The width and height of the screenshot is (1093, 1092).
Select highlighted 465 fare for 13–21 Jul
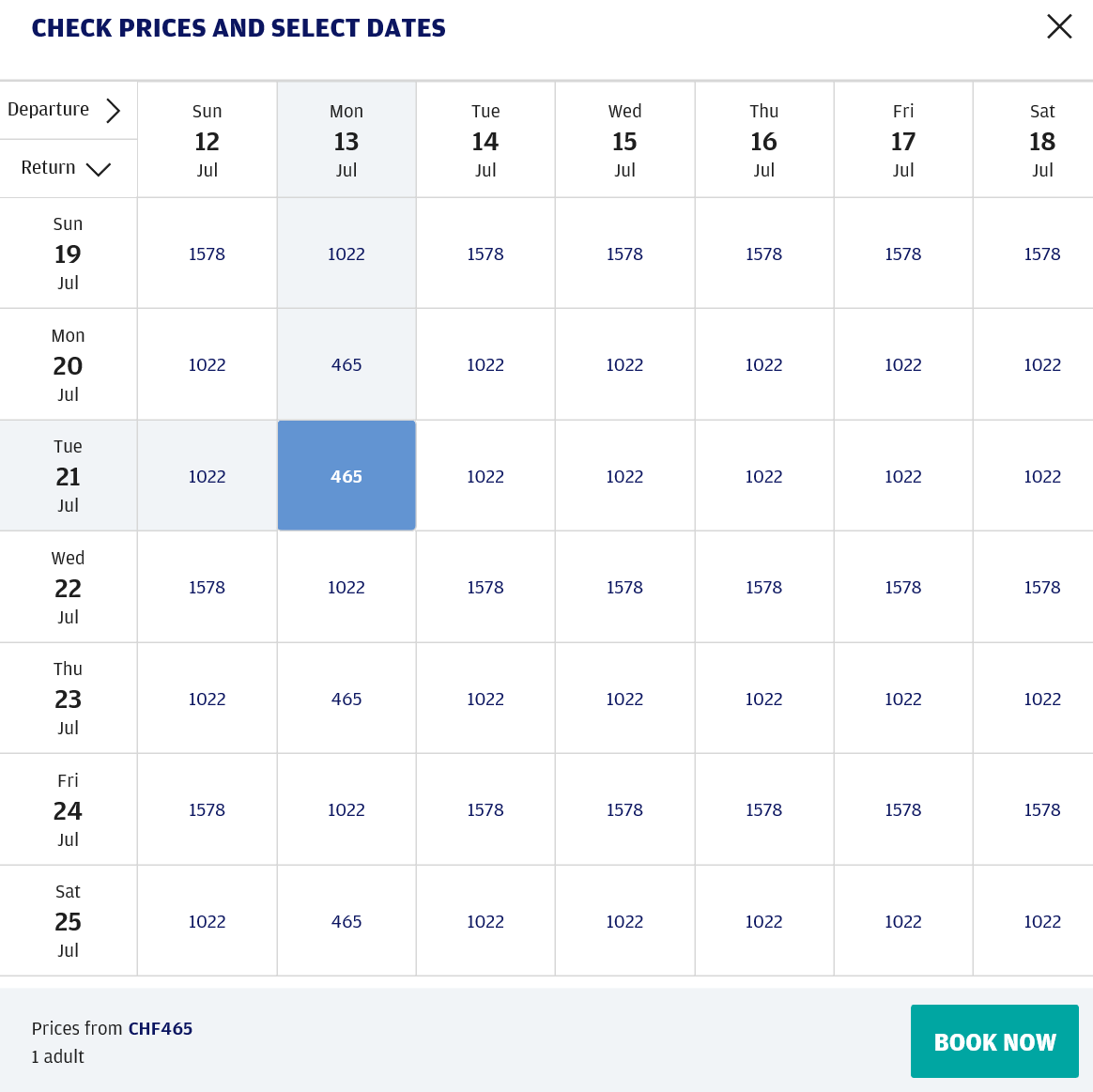pyautogui.click(x=346, y=475)
